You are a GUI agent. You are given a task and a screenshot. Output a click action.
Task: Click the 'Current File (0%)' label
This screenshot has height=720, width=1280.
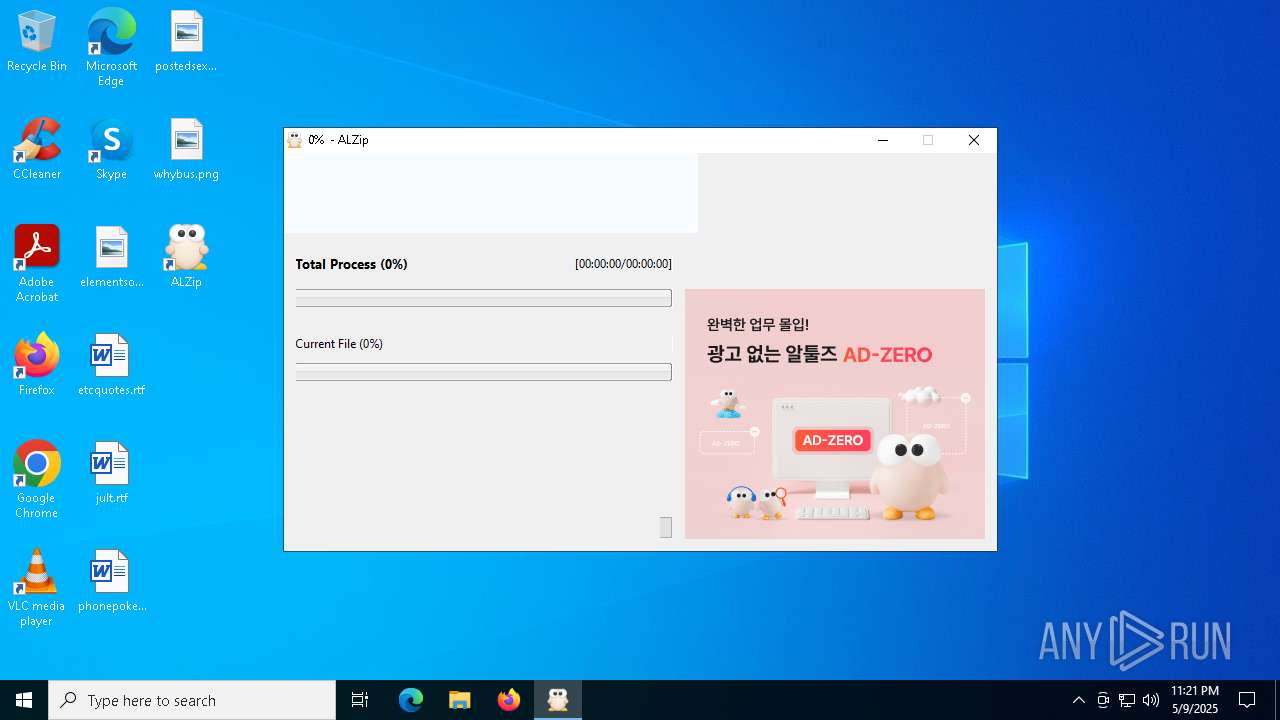(339, 344)
